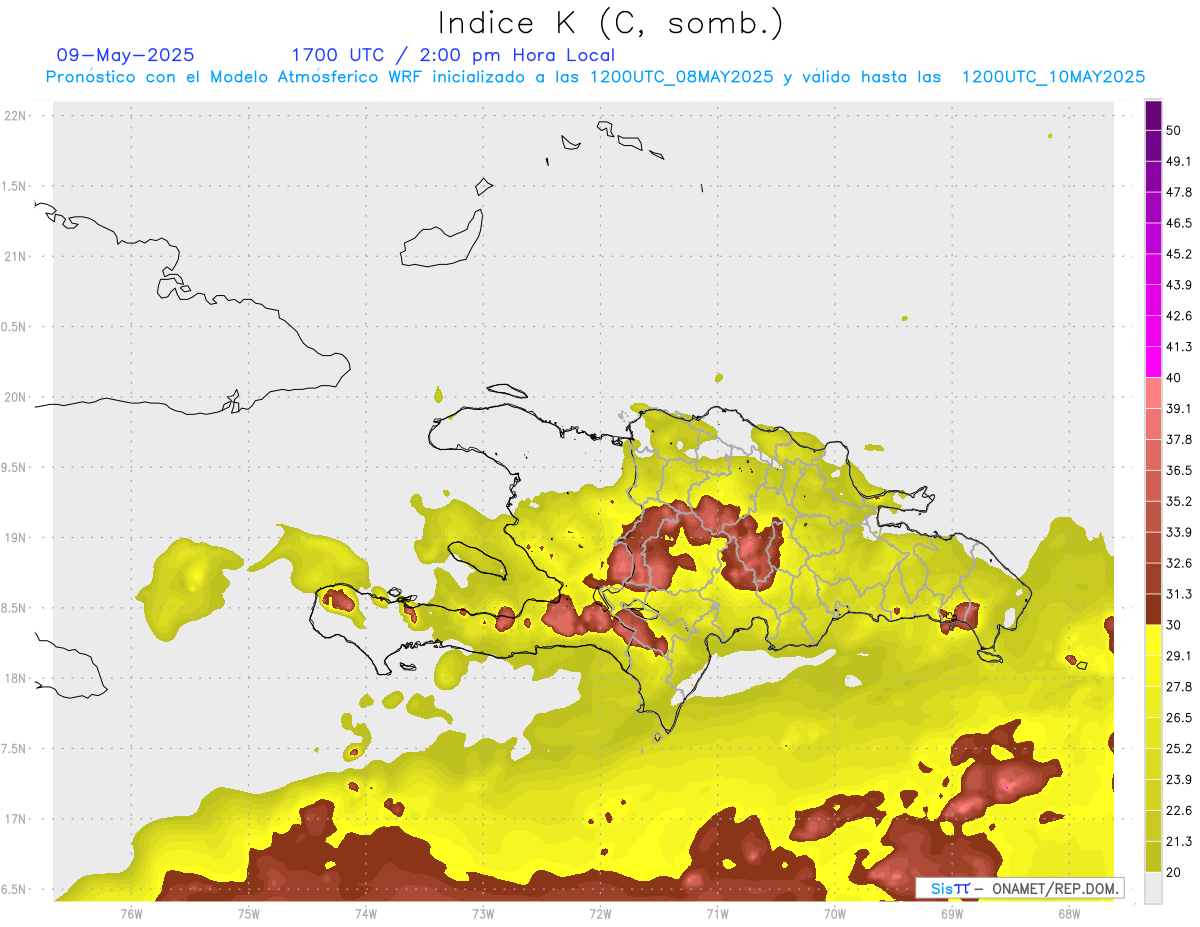Click the "1200UTC_08MAY2025" initialization time
The width and height of the screenshot is (1200, 927).
pyautogui.click(x=681, y=77)
